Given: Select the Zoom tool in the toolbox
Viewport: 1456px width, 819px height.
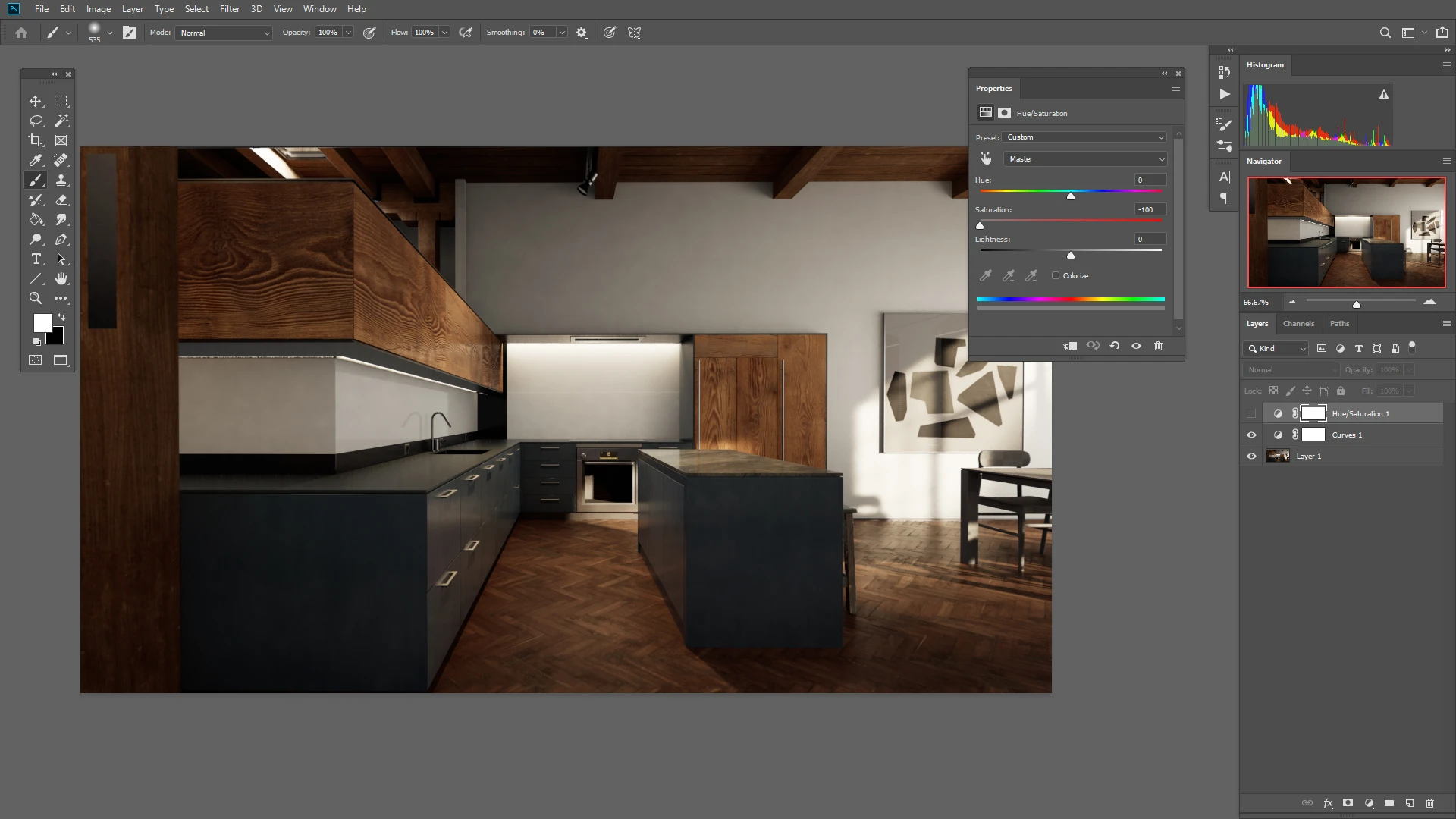Looking at the screenshot, I should (36, 298).
